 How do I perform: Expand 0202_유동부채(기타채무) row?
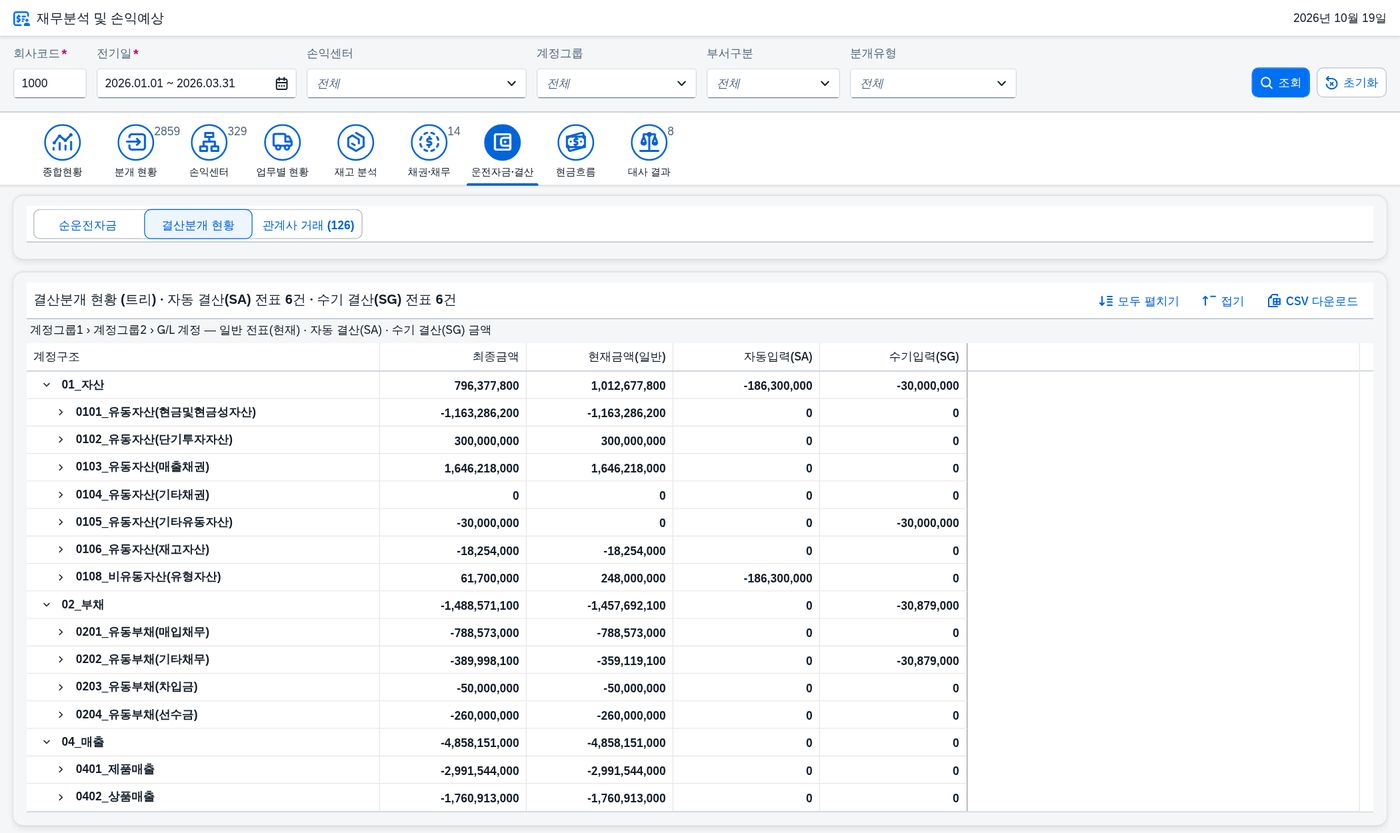click(x=60, y=660)
